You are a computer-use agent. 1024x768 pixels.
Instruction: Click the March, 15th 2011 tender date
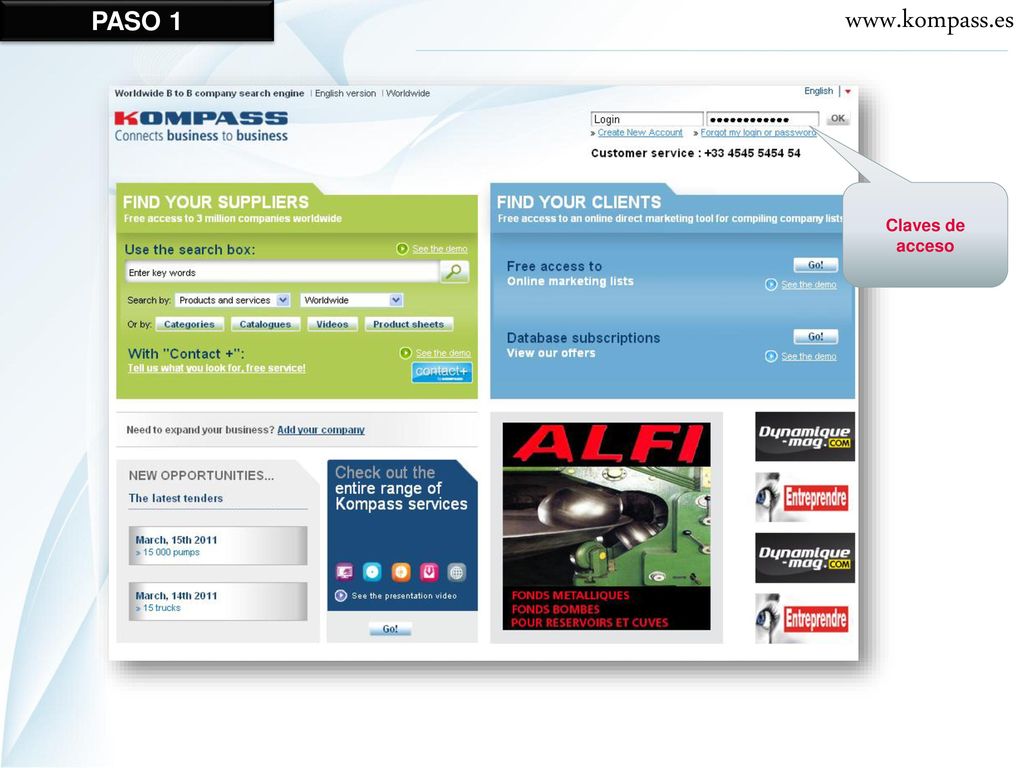pyautogui.click(x=176, y=540)
